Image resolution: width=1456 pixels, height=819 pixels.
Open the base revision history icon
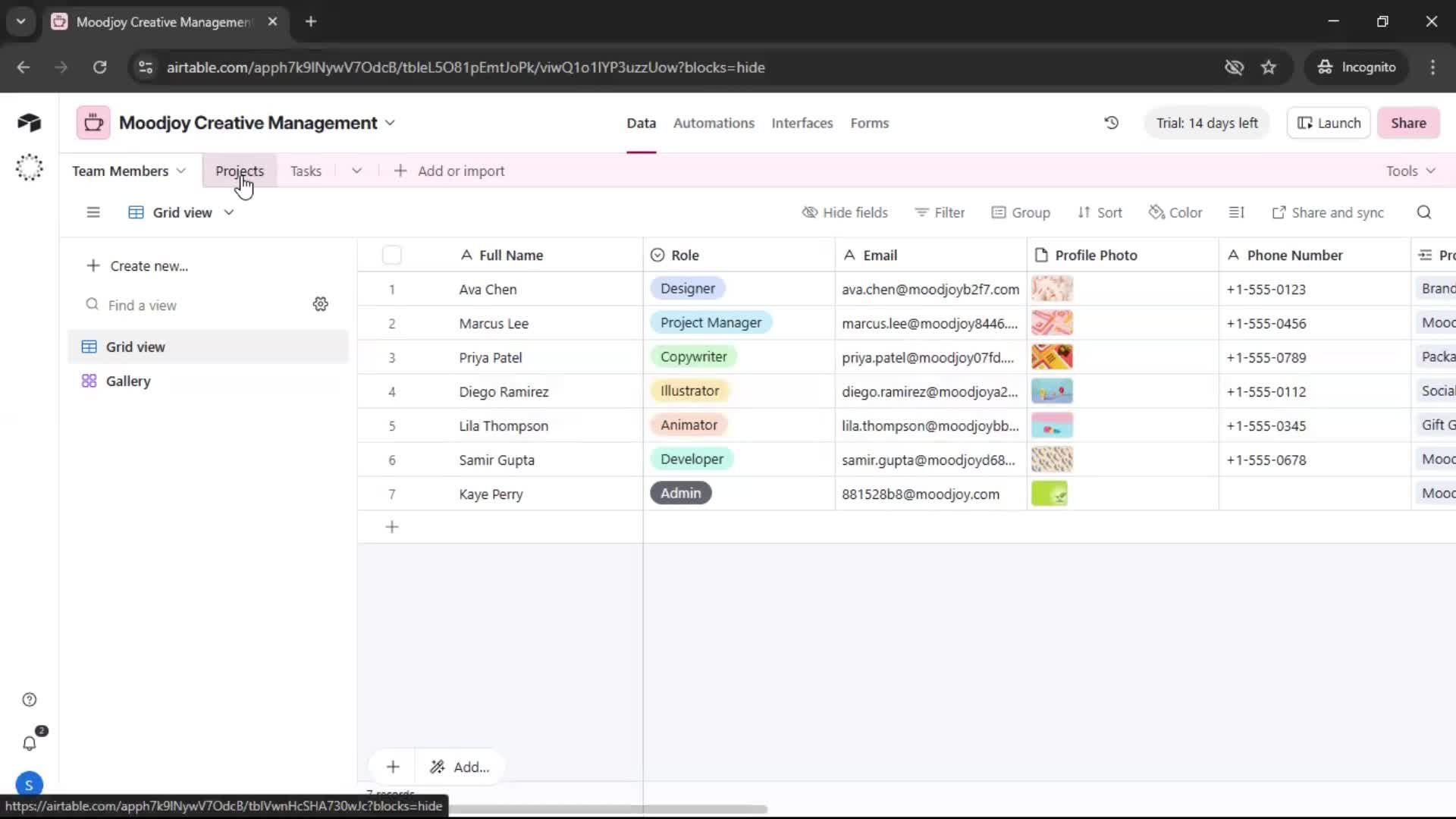click(1111, 123)
